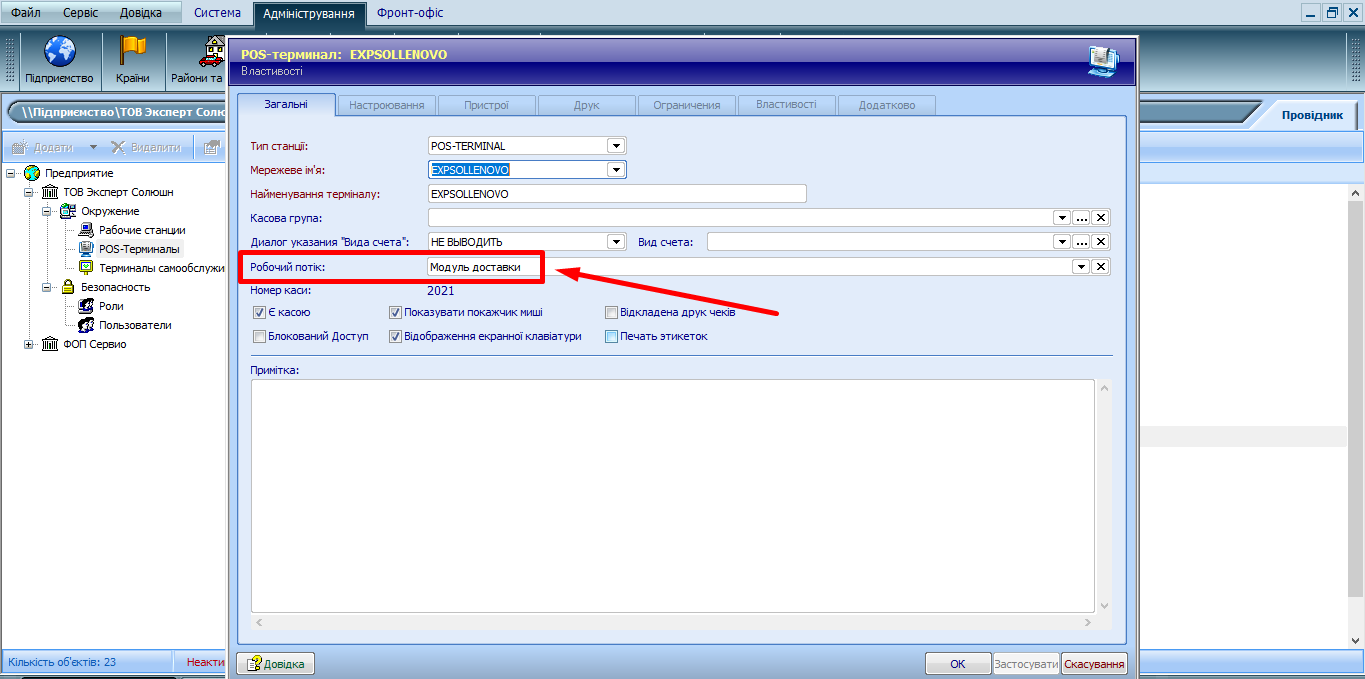
Task: Click the Пользователи tree icon
Action: point(86,325)
